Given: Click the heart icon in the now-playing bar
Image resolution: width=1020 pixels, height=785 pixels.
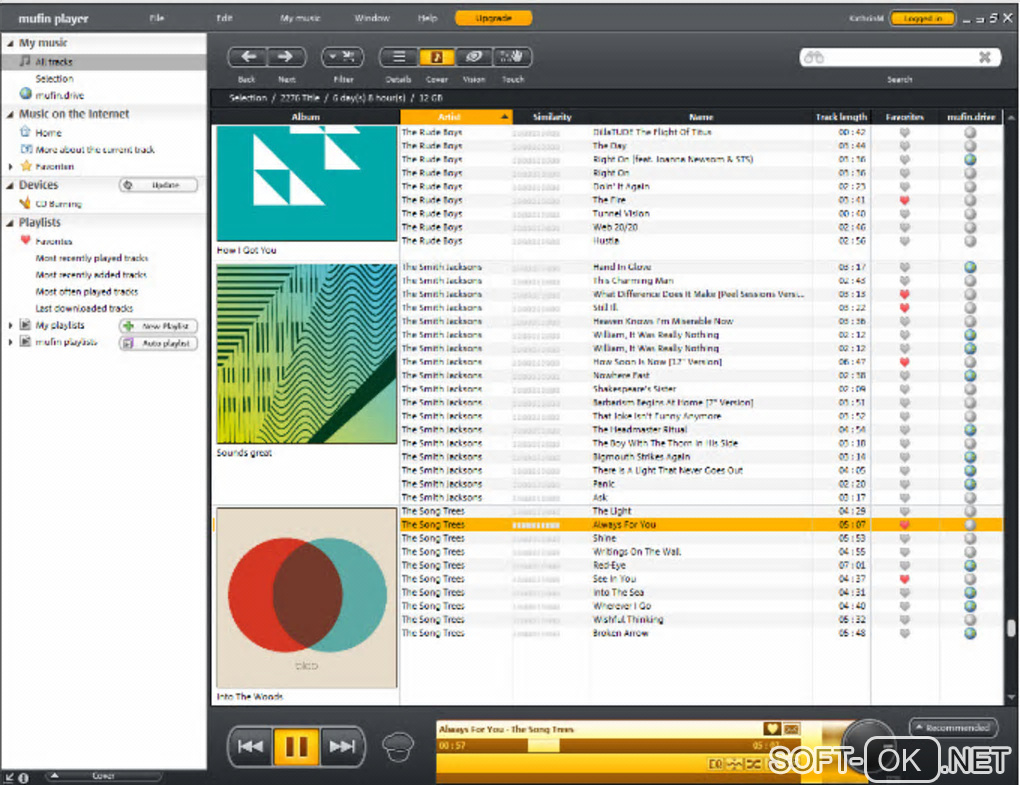Looking at the screenshot, I should 772,729.
